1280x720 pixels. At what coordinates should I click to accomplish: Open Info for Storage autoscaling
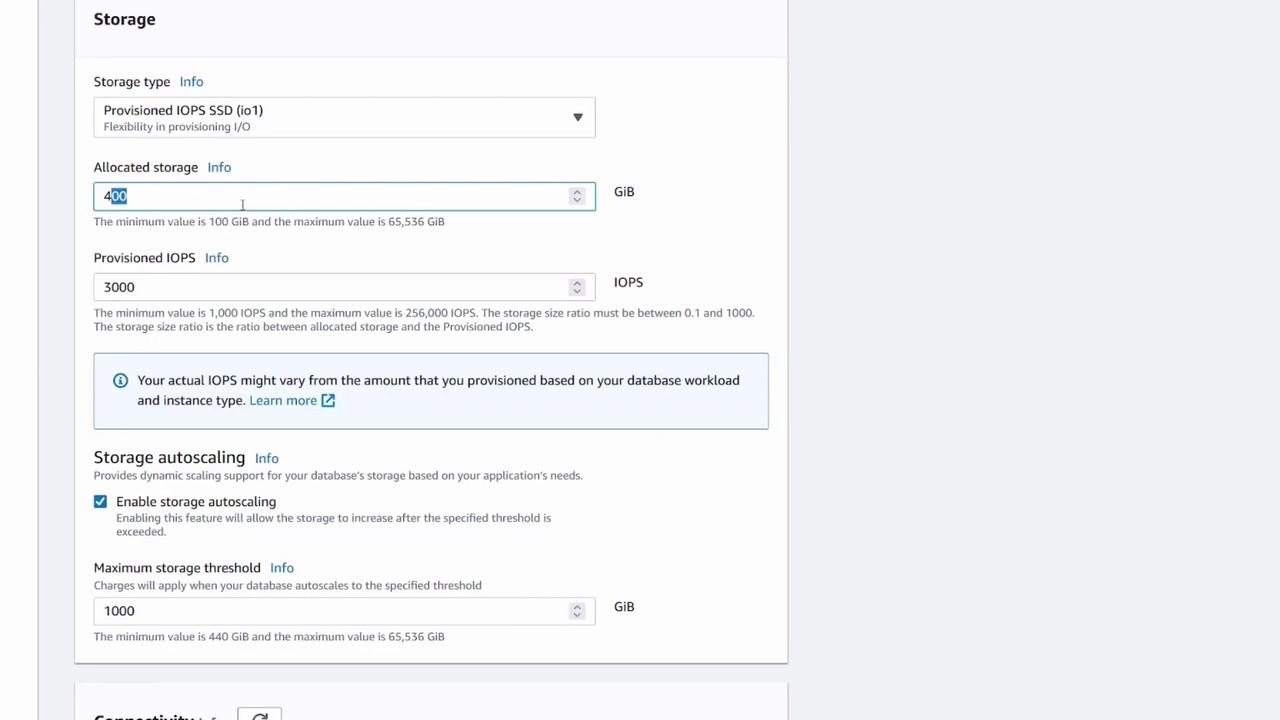click(266, 459)
